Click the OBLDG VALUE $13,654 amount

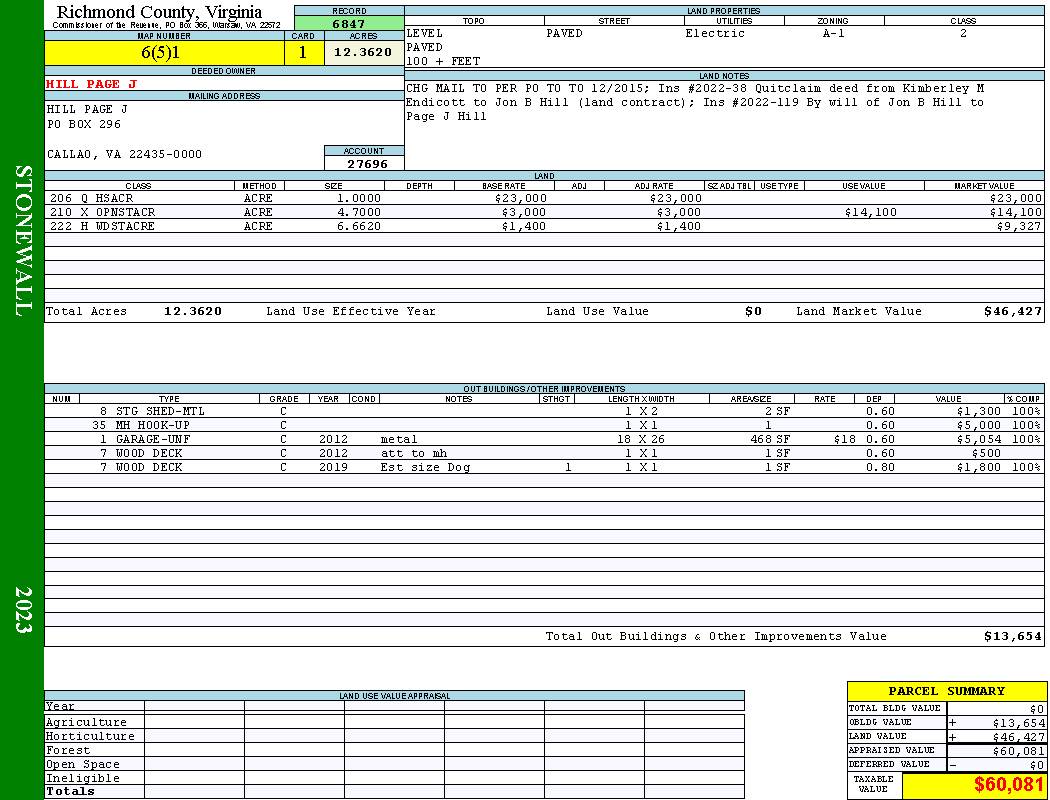pos(1018,723)
